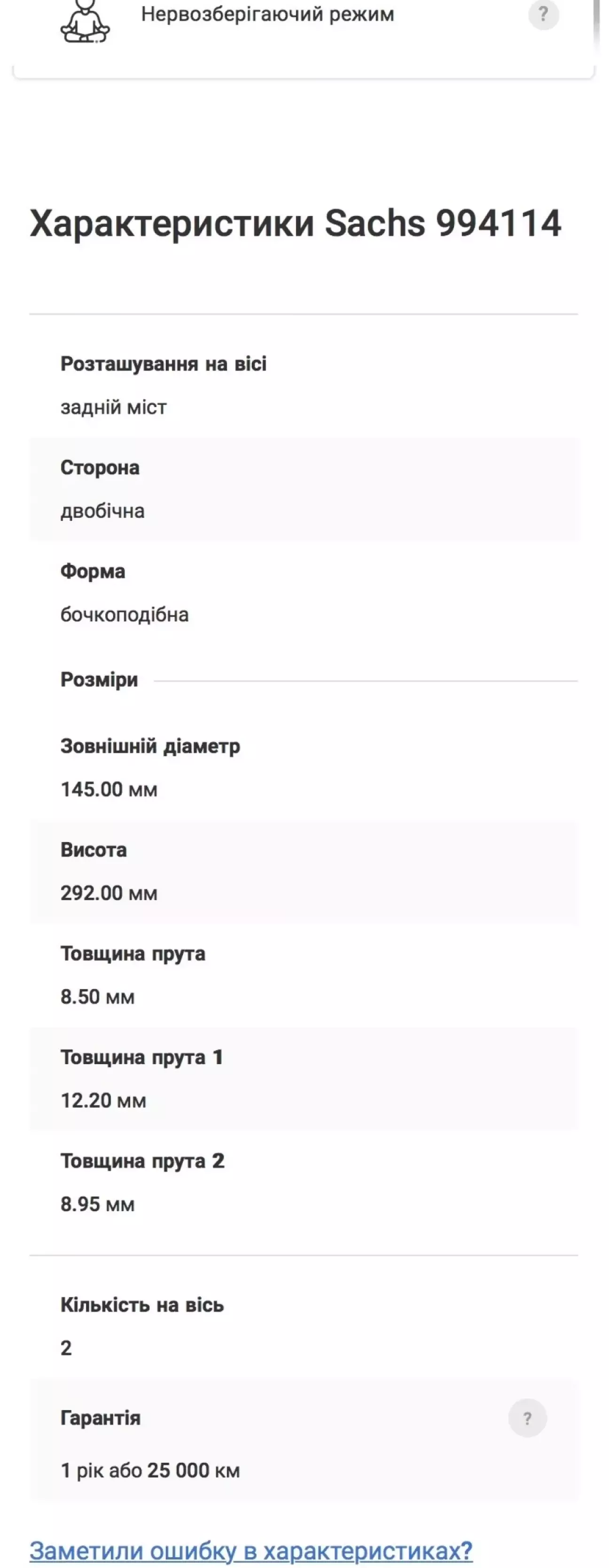The image size is (609, 1568).
Task: Click the 'Сторона' row label
Action: 100,467
